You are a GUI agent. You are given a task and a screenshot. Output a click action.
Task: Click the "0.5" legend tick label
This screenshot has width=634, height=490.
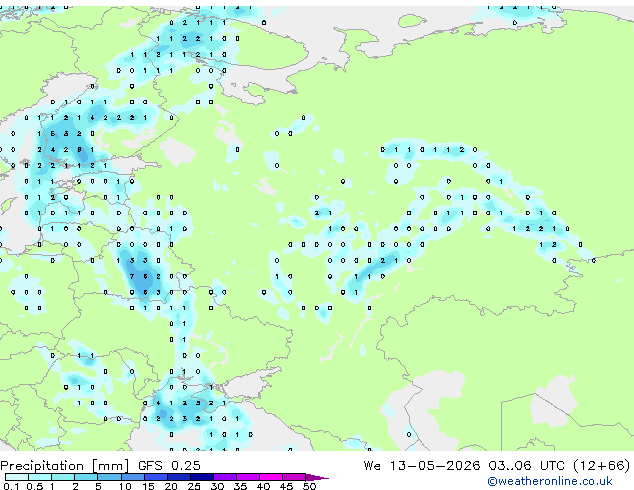(x=35, y=486)
